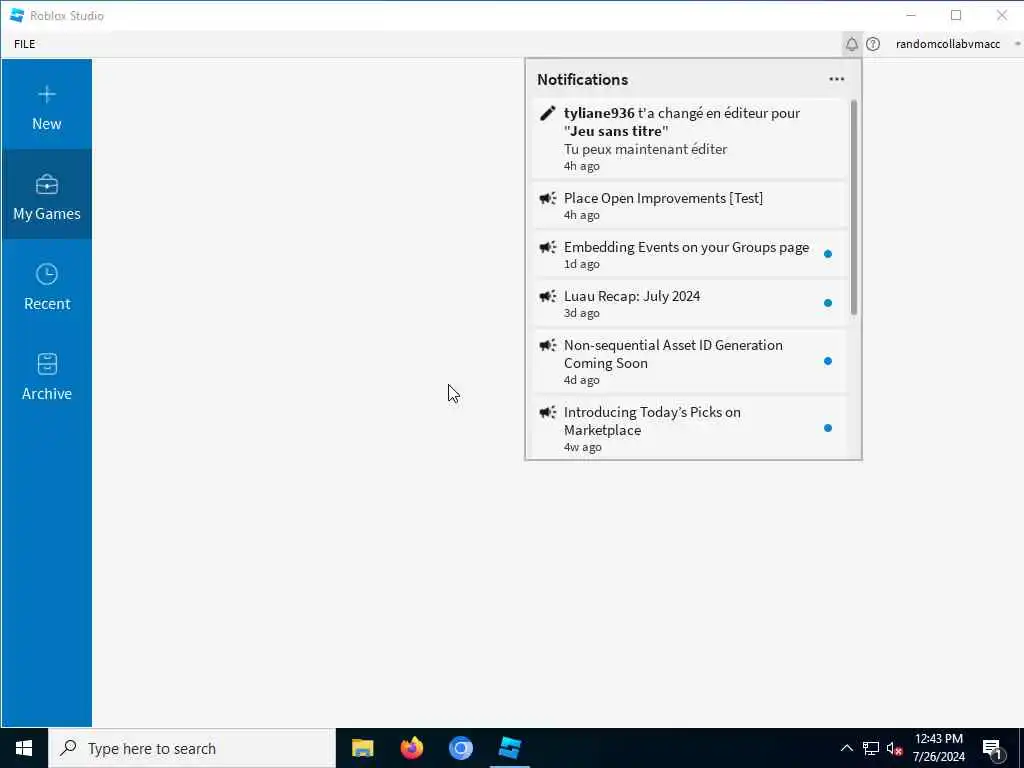The image size is (1024, 768).
Task: Click '4d ago' timestamp text
Action: 581,380
